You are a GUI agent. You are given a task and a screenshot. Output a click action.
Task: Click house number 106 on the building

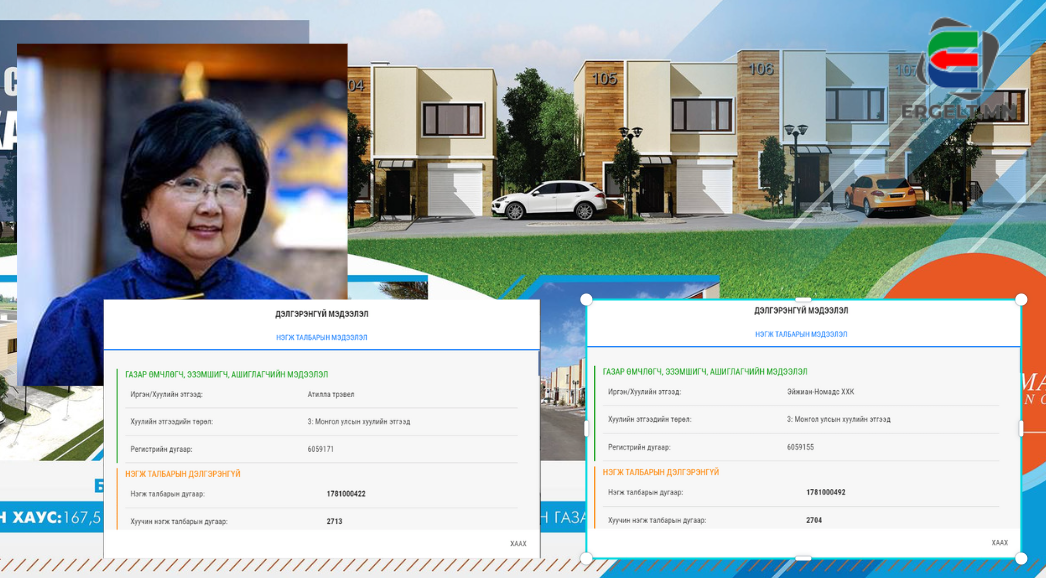761,69
